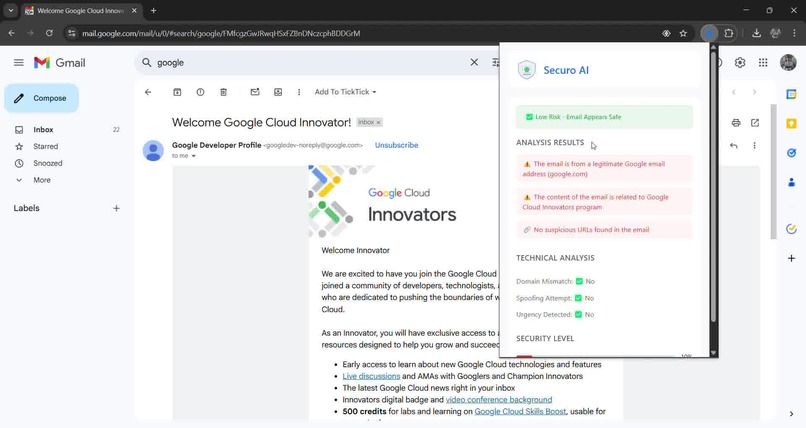
Task: Click the Spoofing Attempt result row
Action: point(555,298)
